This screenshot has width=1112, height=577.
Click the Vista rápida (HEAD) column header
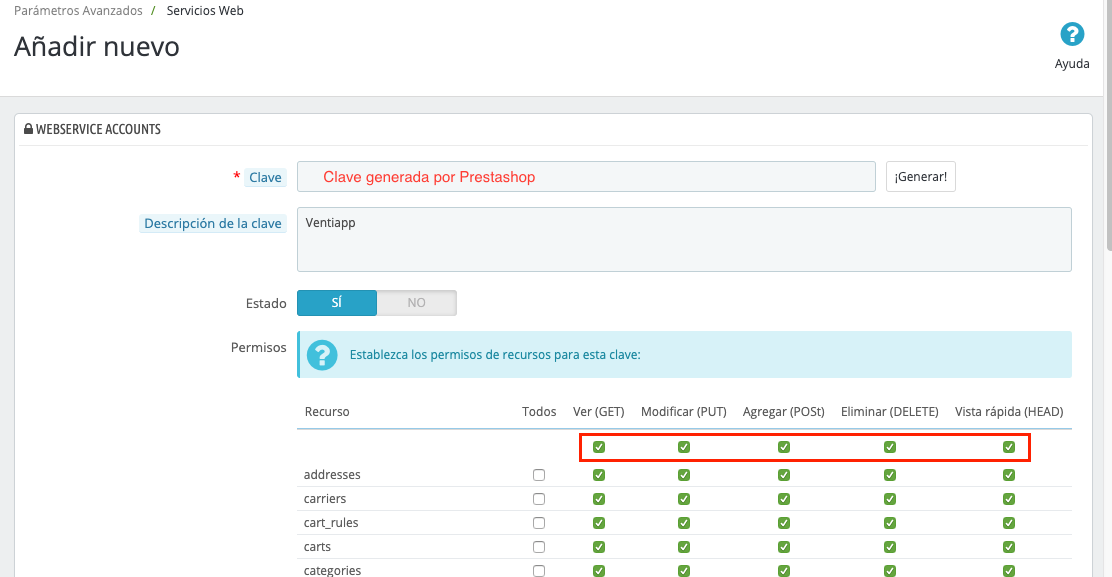[1008, 412]
